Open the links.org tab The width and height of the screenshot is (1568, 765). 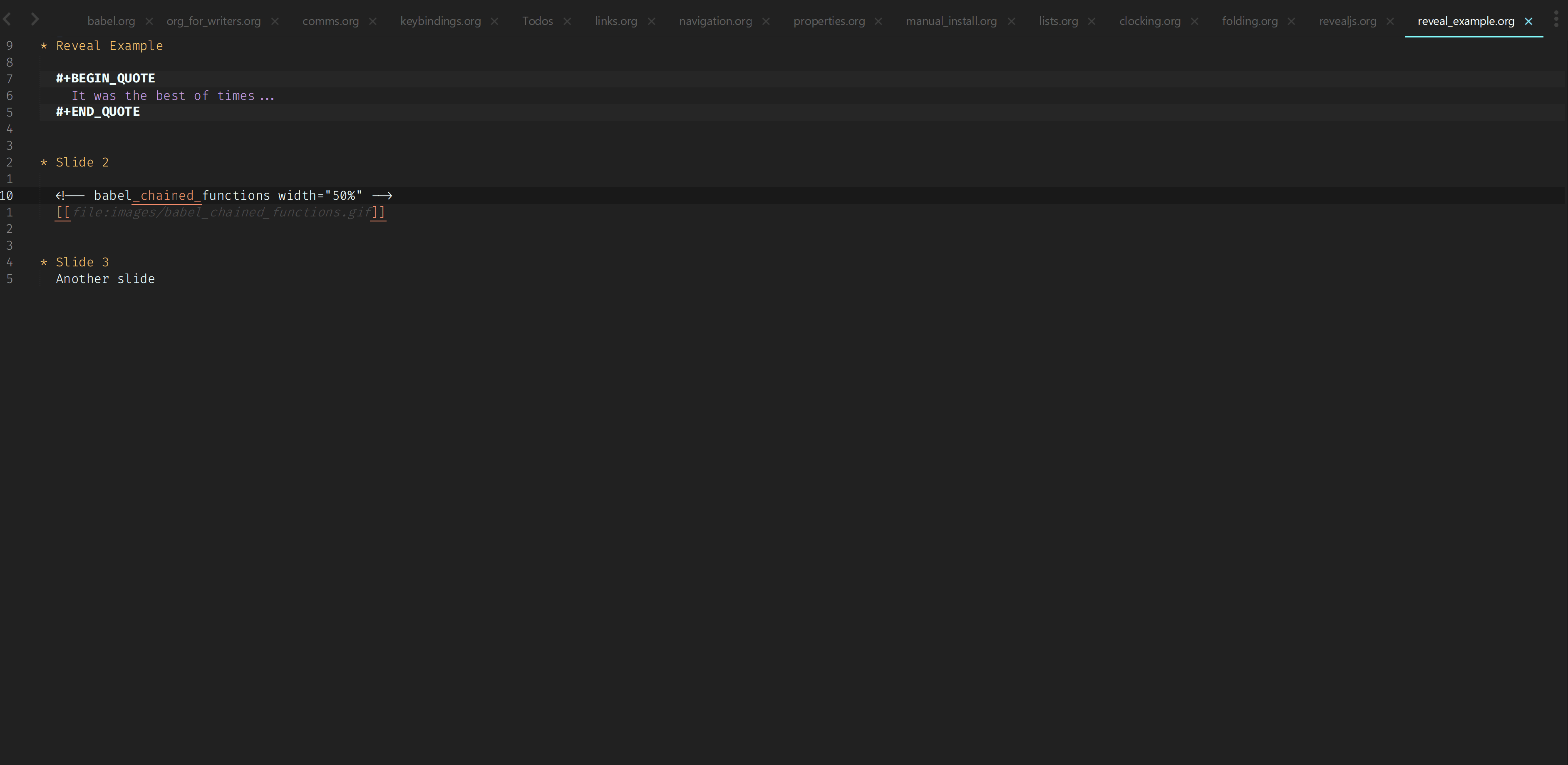click(x=615, y=21)
